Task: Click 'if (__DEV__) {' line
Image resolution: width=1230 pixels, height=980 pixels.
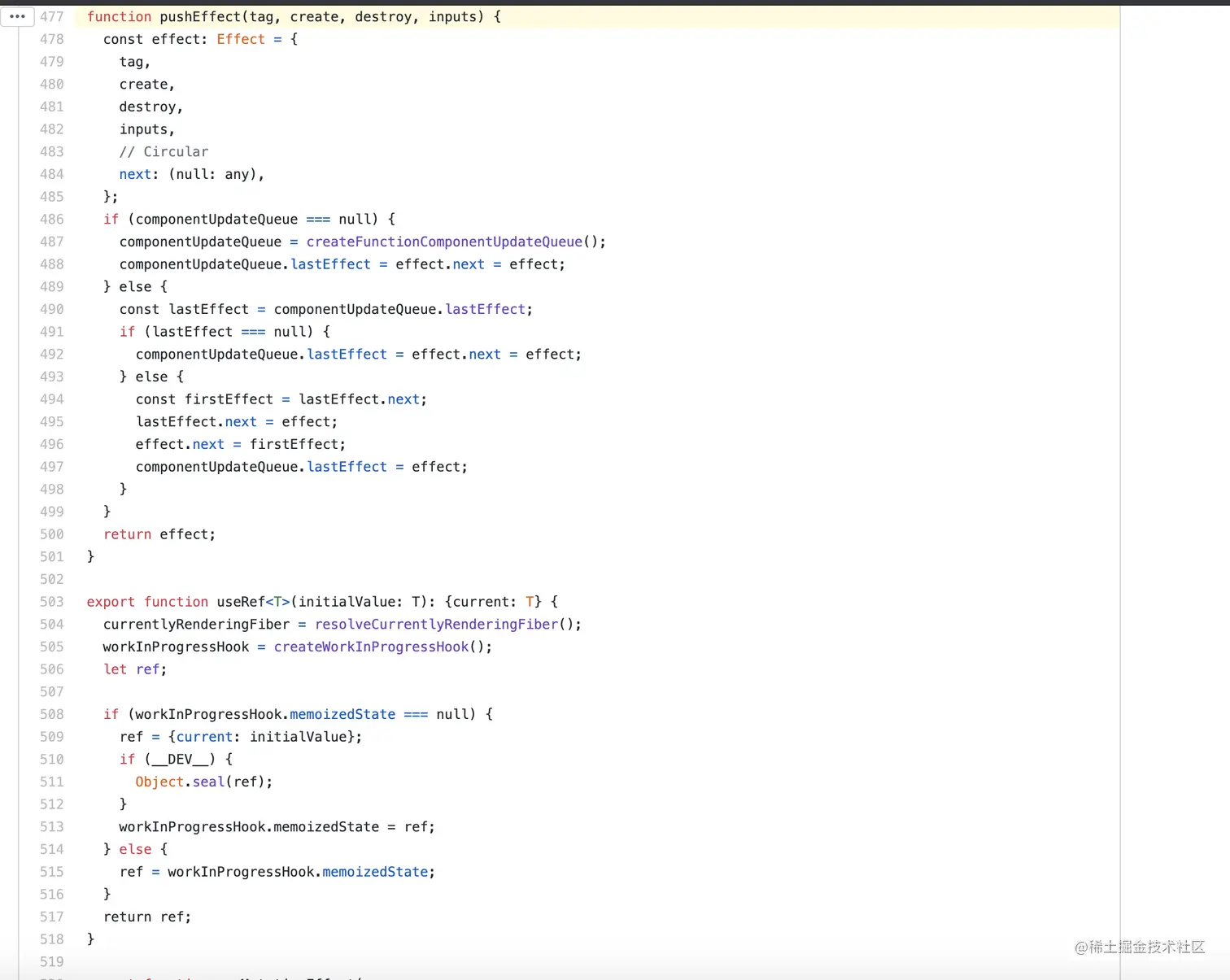Action: [176, 760]
